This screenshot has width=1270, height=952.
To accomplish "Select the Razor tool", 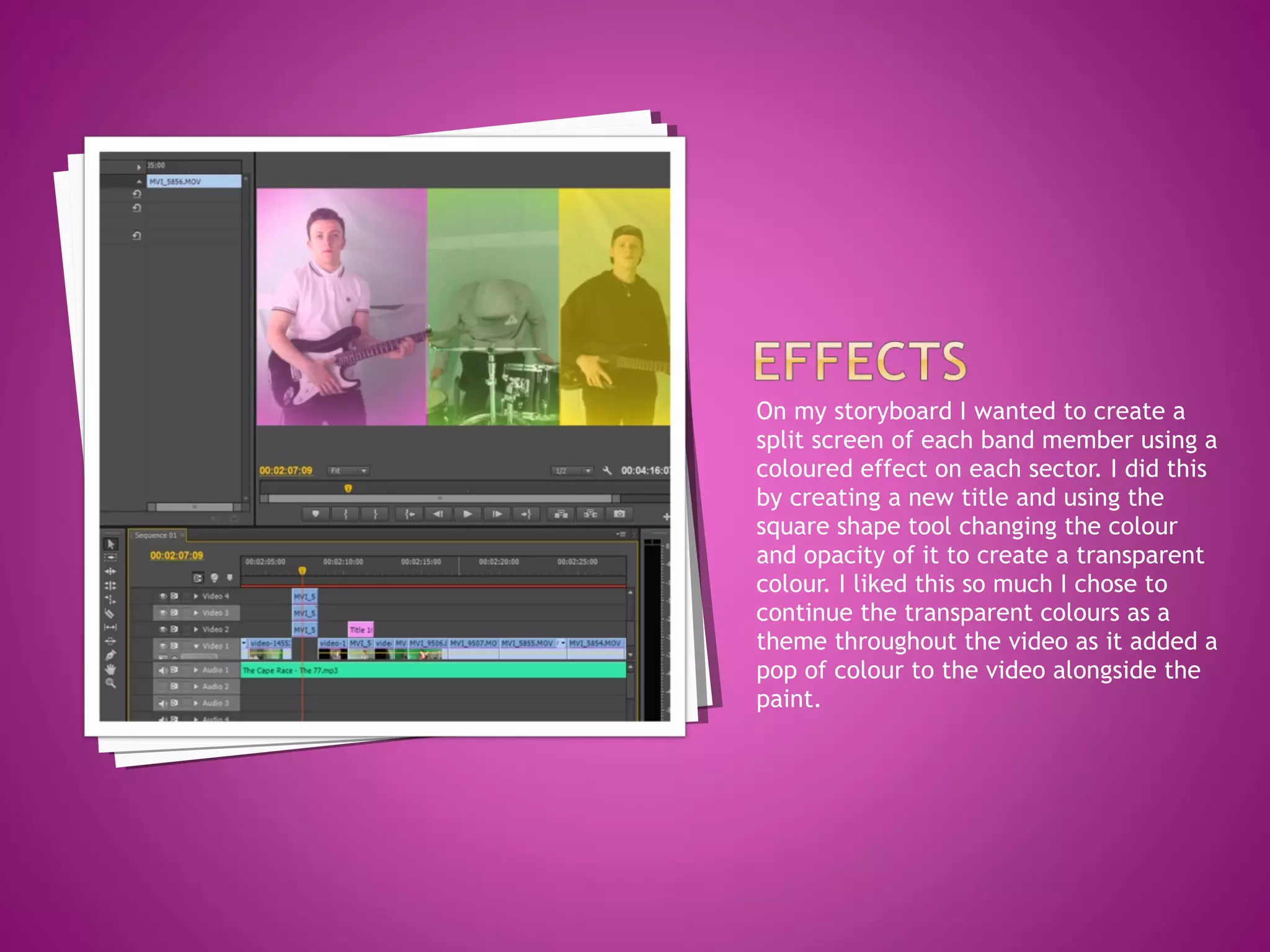I will click(110, 614).
